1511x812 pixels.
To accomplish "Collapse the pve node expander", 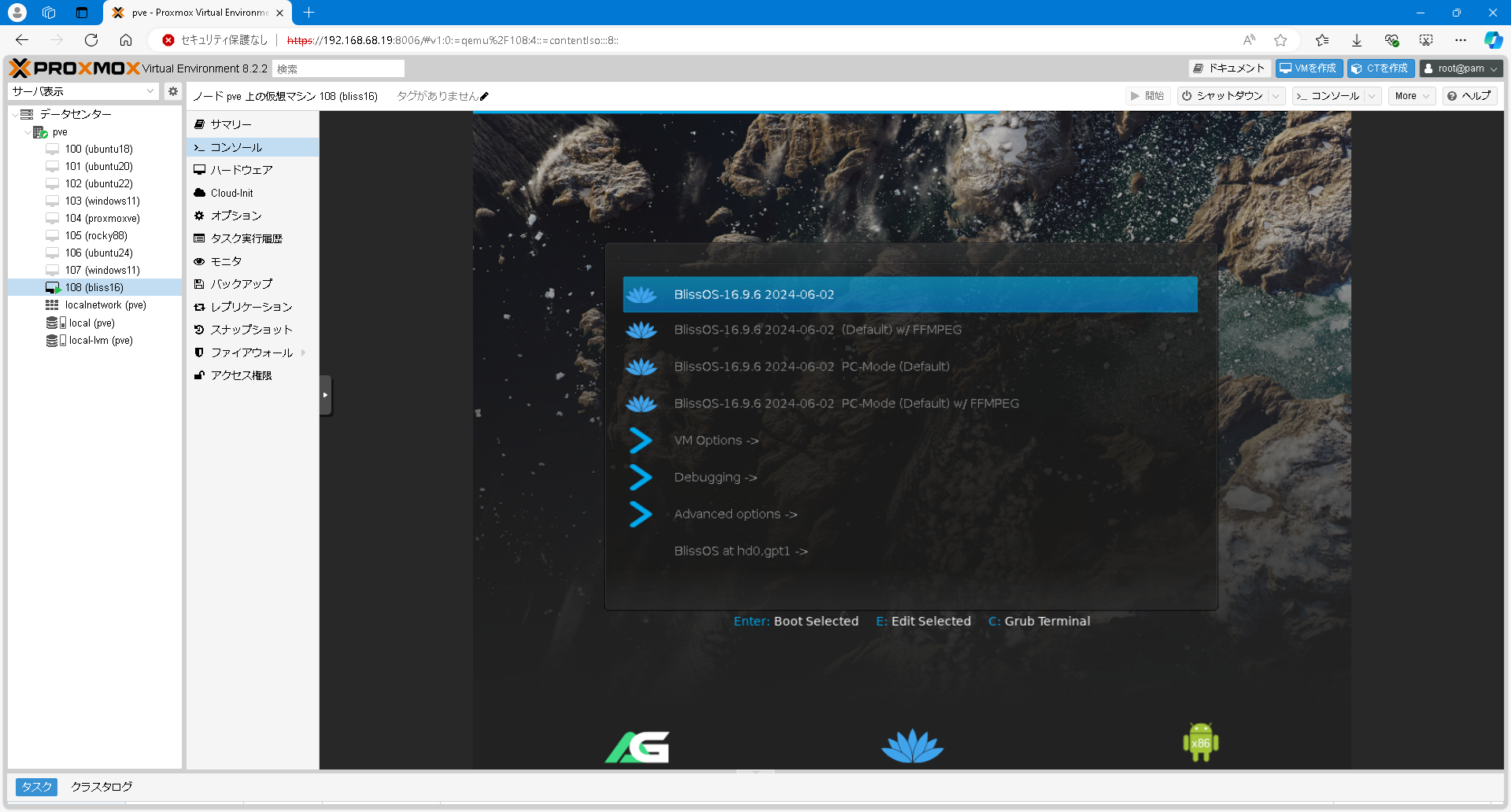I will tap(27, 131).
